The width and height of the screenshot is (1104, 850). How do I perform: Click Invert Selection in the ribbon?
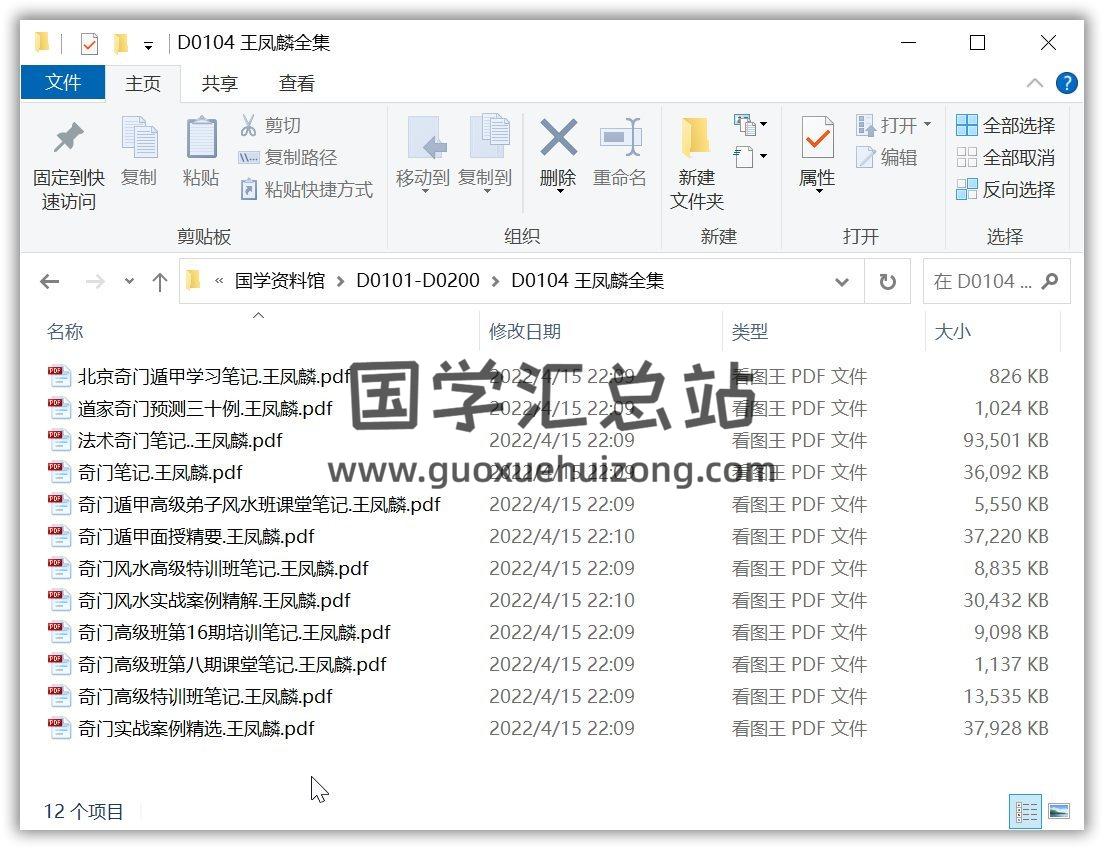tap(1006, 190)
